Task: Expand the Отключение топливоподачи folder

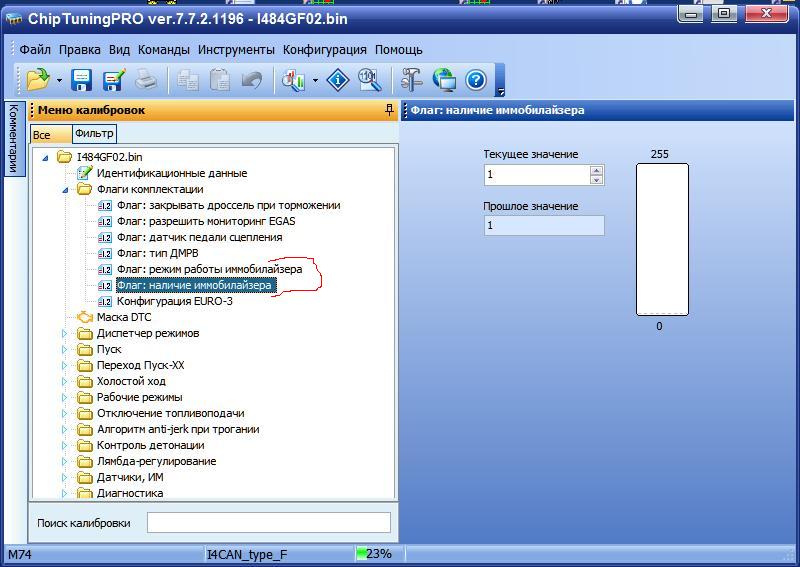Action: [64, 413]
